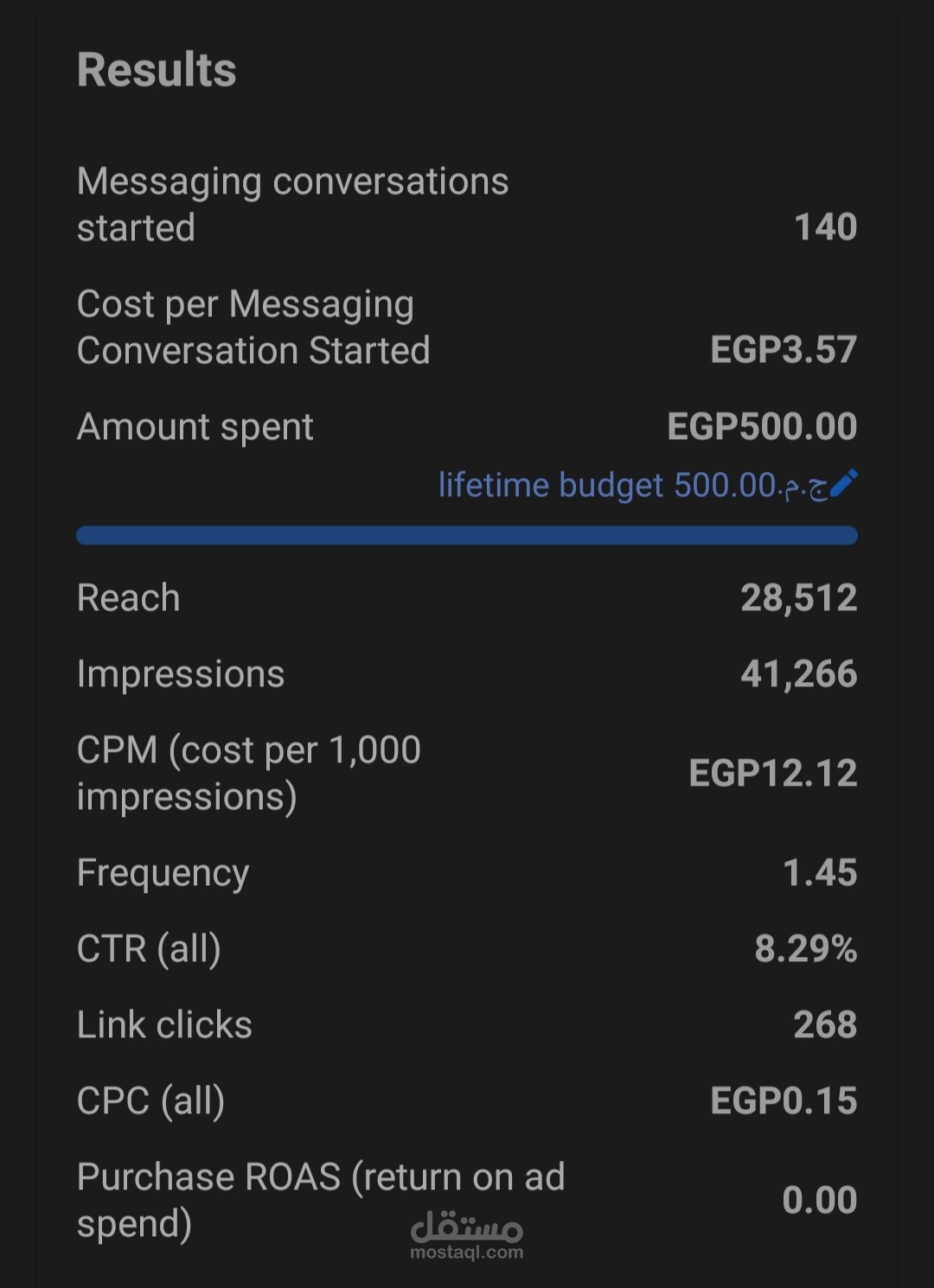
Task: Tap the CPM cost per 1,000 impressions label
Action: tap(249, 774)
